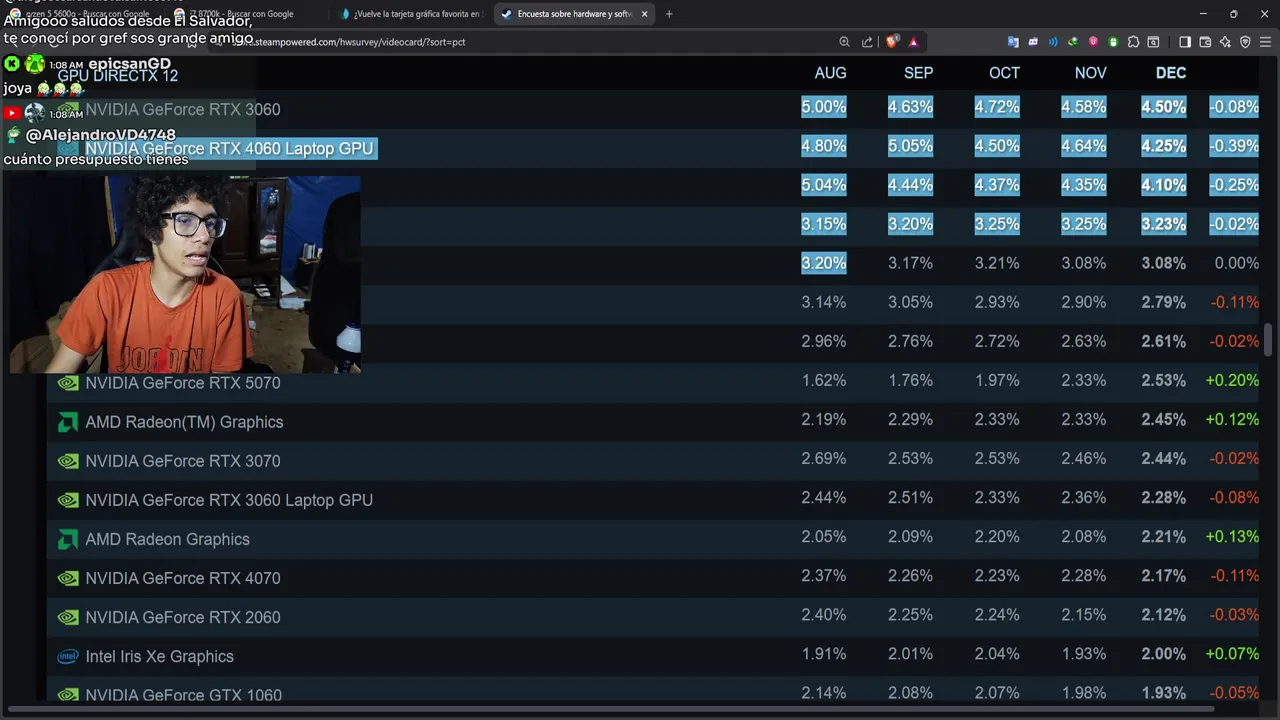
Task: Click the AUG column header
Action: [830, 73]
